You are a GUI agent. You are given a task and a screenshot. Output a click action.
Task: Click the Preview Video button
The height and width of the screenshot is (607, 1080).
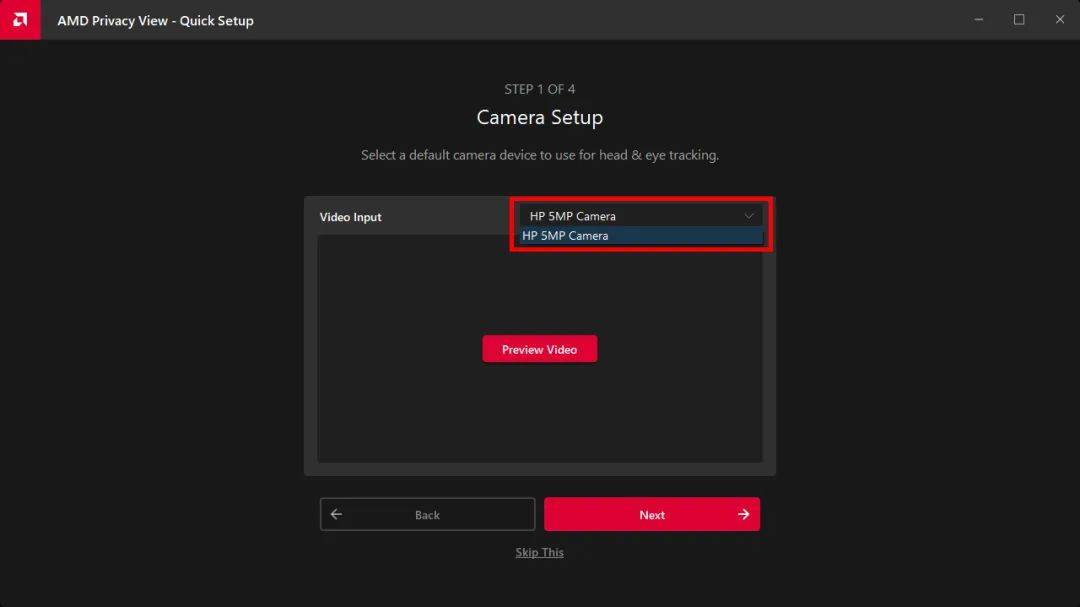tap(539, 349)
